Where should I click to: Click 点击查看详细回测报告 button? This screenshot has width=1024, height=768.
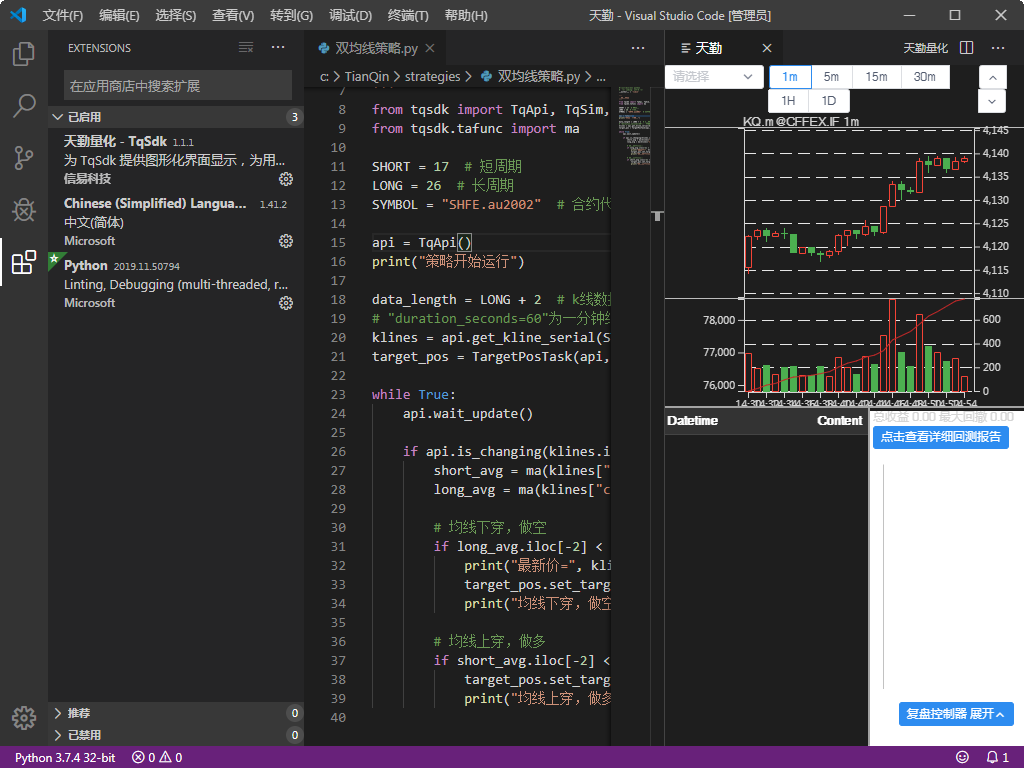[940, 437]
